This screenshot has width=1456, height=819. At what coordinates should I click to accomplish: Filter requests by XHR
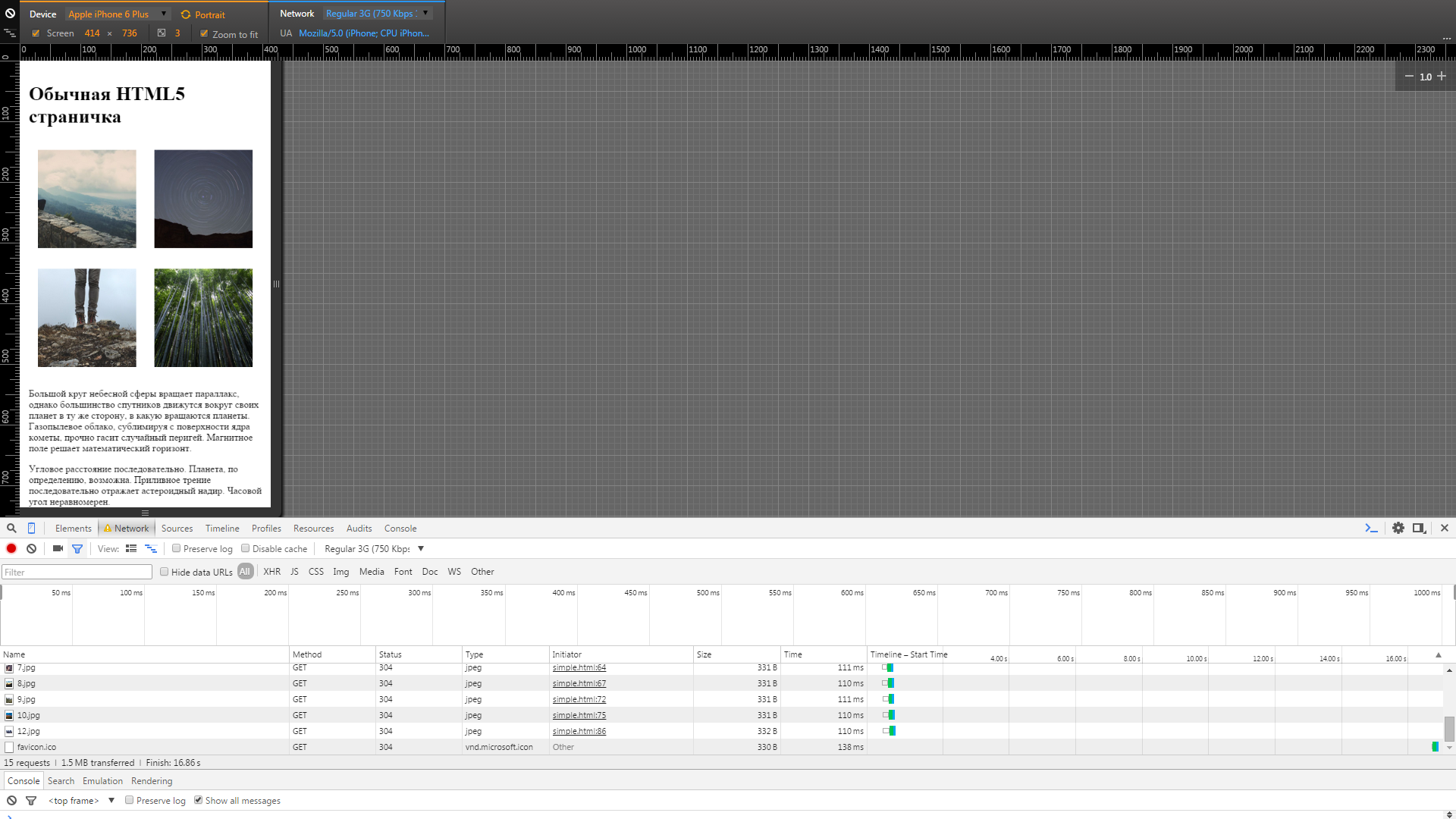point(271,572)
